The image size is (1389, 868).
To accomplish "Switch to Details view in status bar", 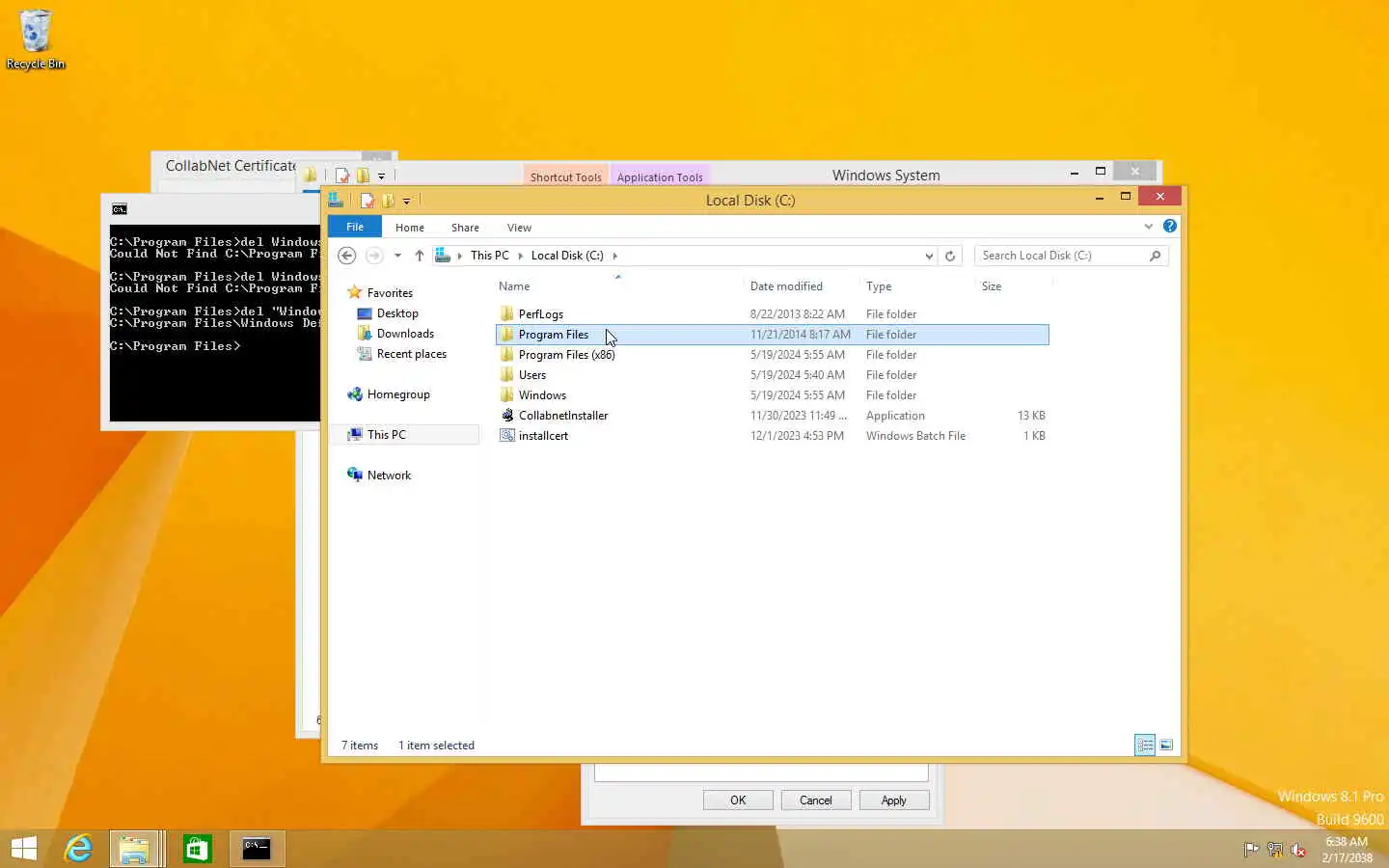I will click(x=1145, y=745).
